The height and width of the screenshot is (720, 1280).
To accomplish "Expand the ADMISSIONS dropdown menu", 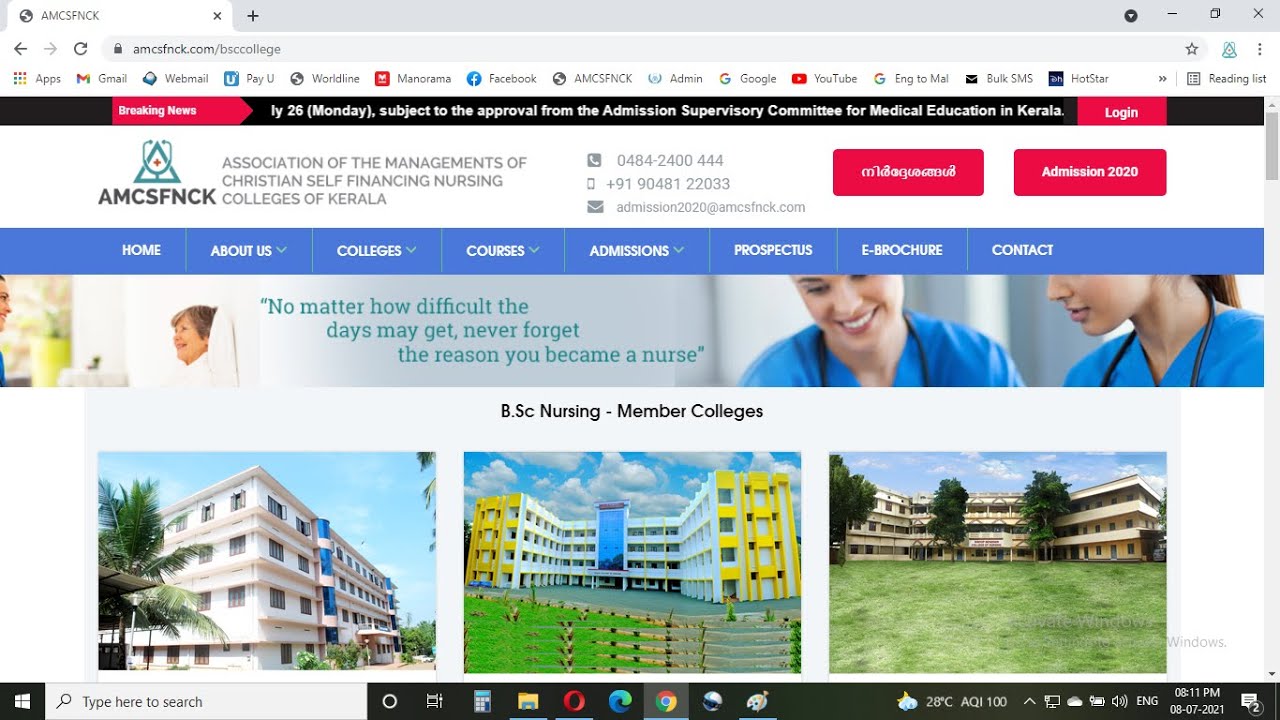I will [637, 250].
